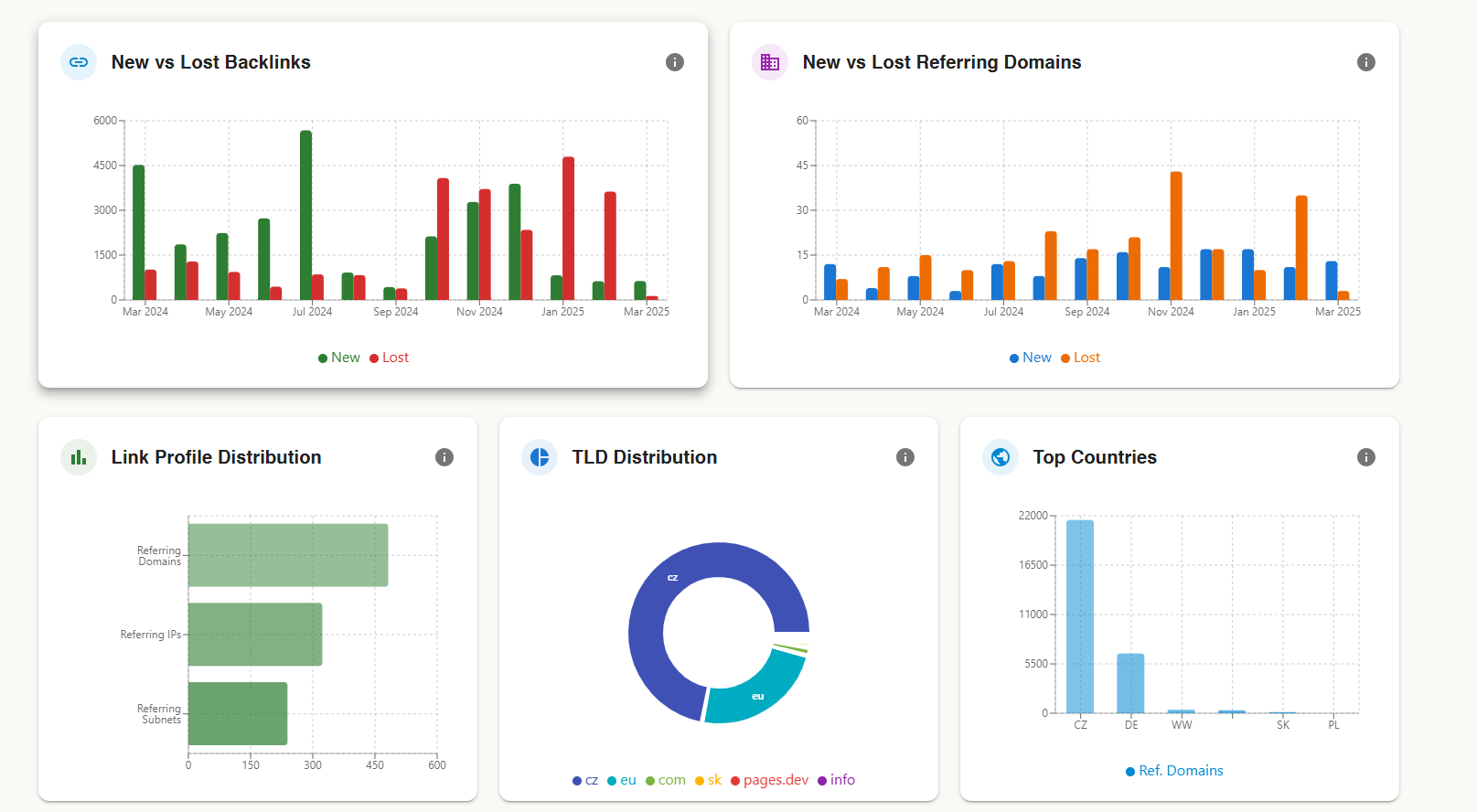Toggle the orange Lost series in Referring Domains legend
The image size is (1477, 812).
[1081, 358]
